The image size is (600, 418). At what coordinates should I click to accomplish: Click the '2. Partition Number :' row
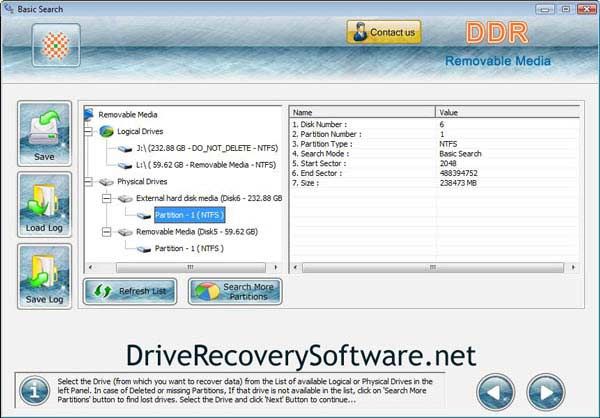tap(434, 134)
